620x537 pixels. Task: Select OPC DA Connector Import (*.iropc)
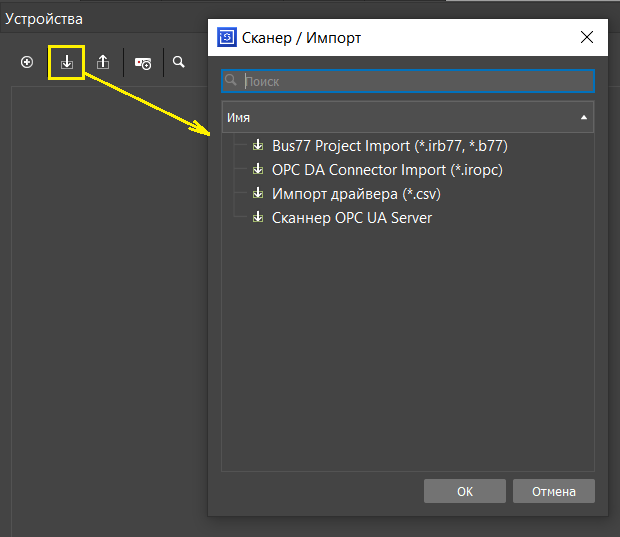pos(387,170)
